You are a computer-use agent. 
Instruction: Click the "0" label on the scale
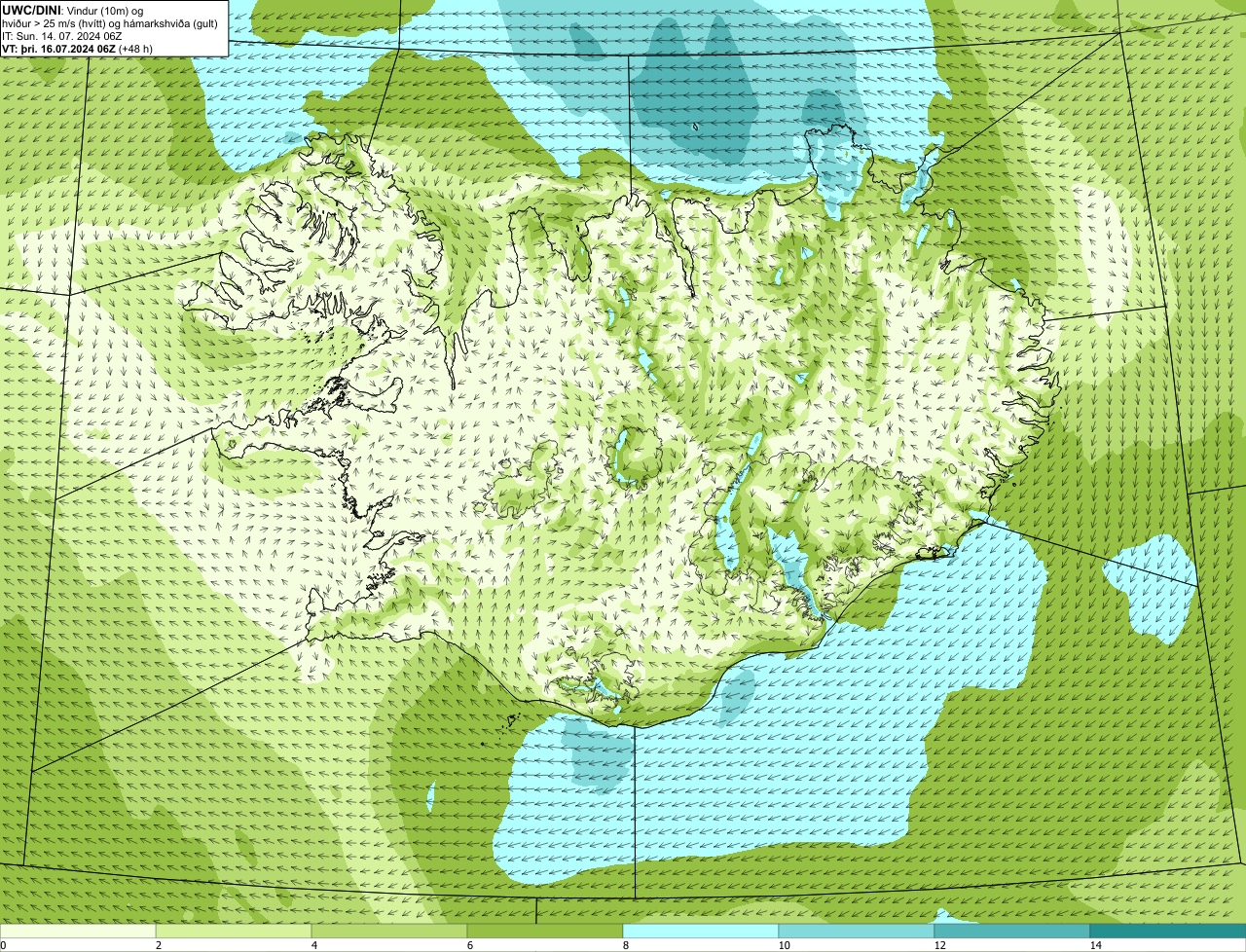coord(3,945)
